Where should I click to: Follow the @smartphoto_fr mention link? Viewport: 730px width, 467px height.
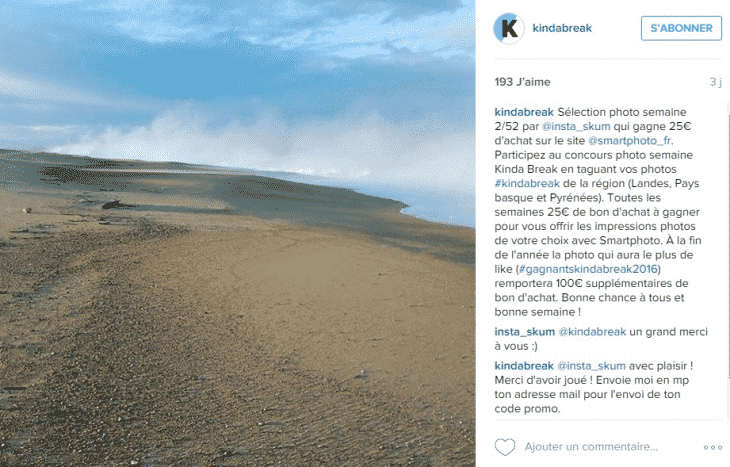tap(630, 141)
